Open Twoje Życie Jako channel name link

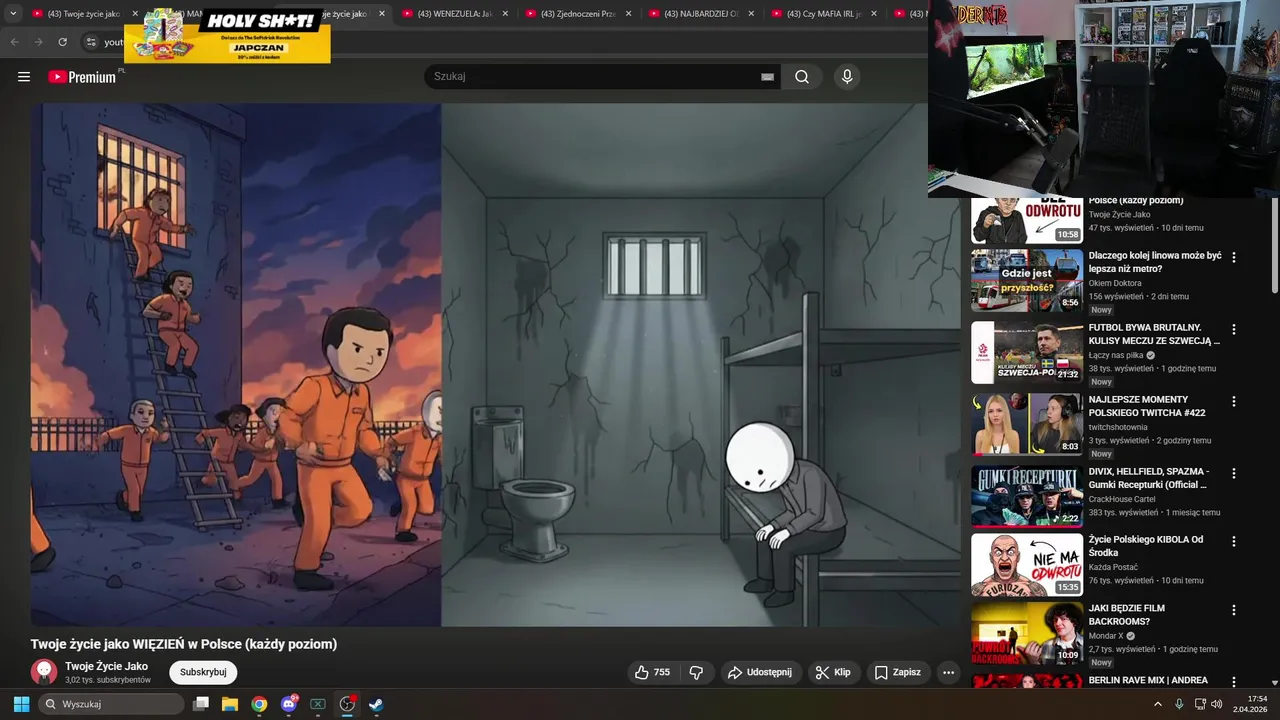(x=106, y=666)
